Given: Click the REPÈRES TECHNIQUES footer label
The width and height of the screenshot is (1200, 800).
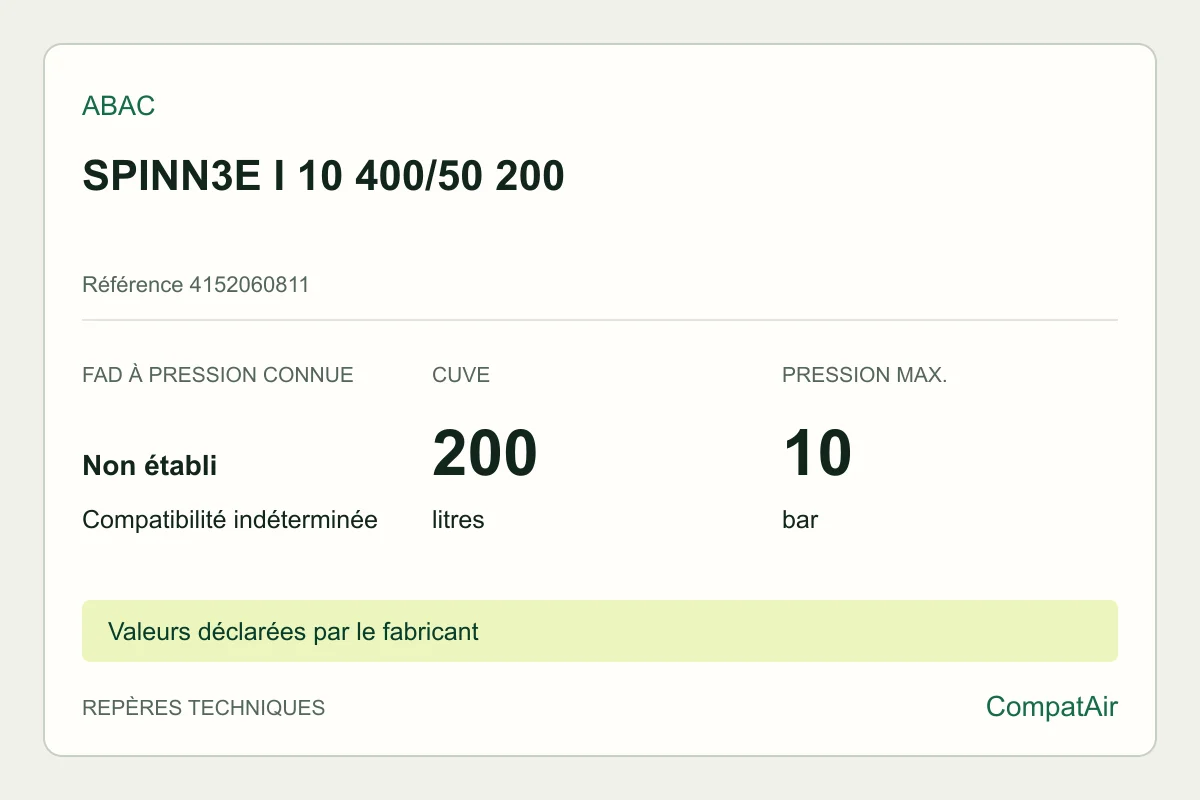Looking at the screenshot, I should (x=203, y=708).
